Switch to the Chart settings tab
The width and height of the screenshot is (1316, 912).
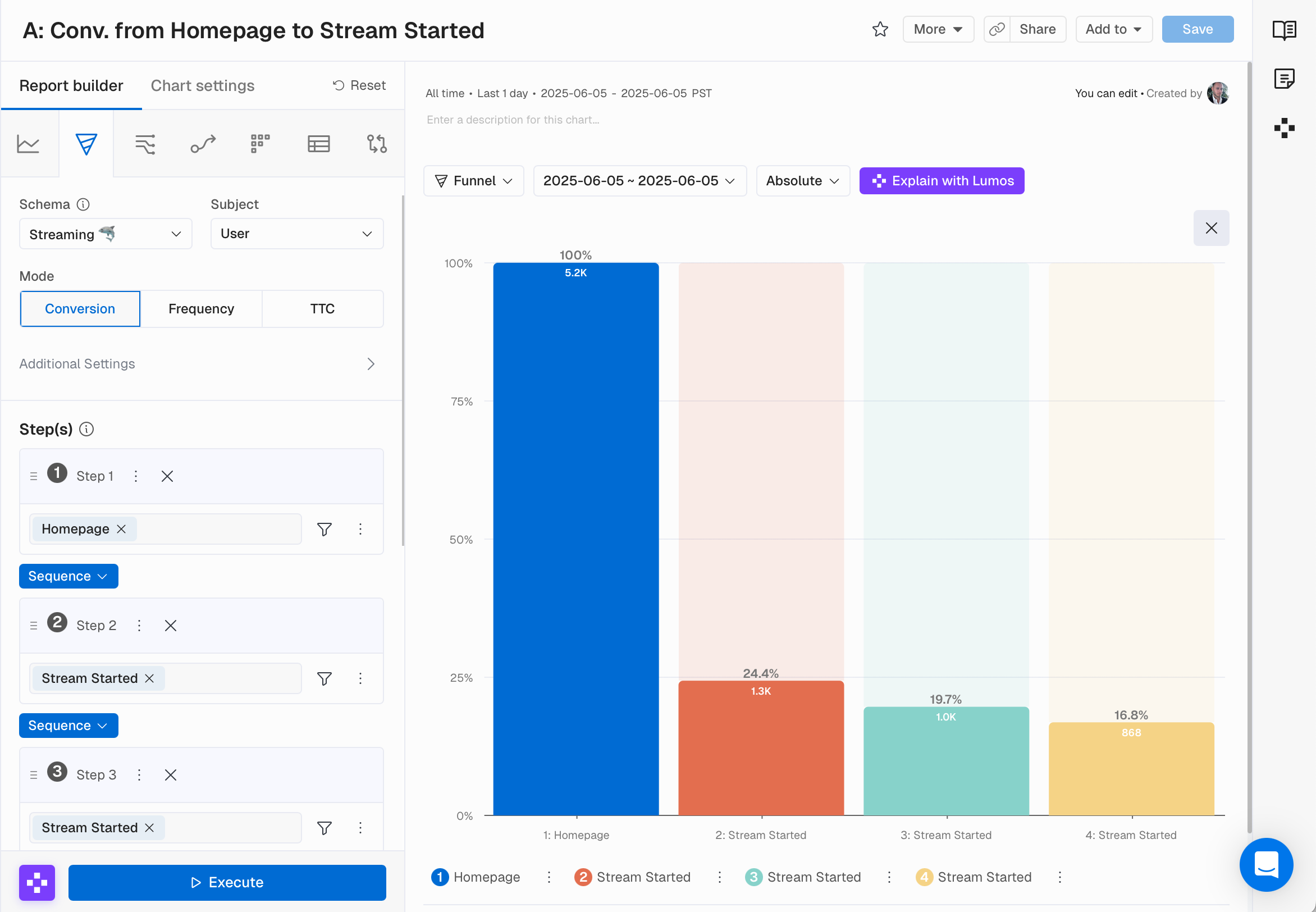click(x=202, y=86)
